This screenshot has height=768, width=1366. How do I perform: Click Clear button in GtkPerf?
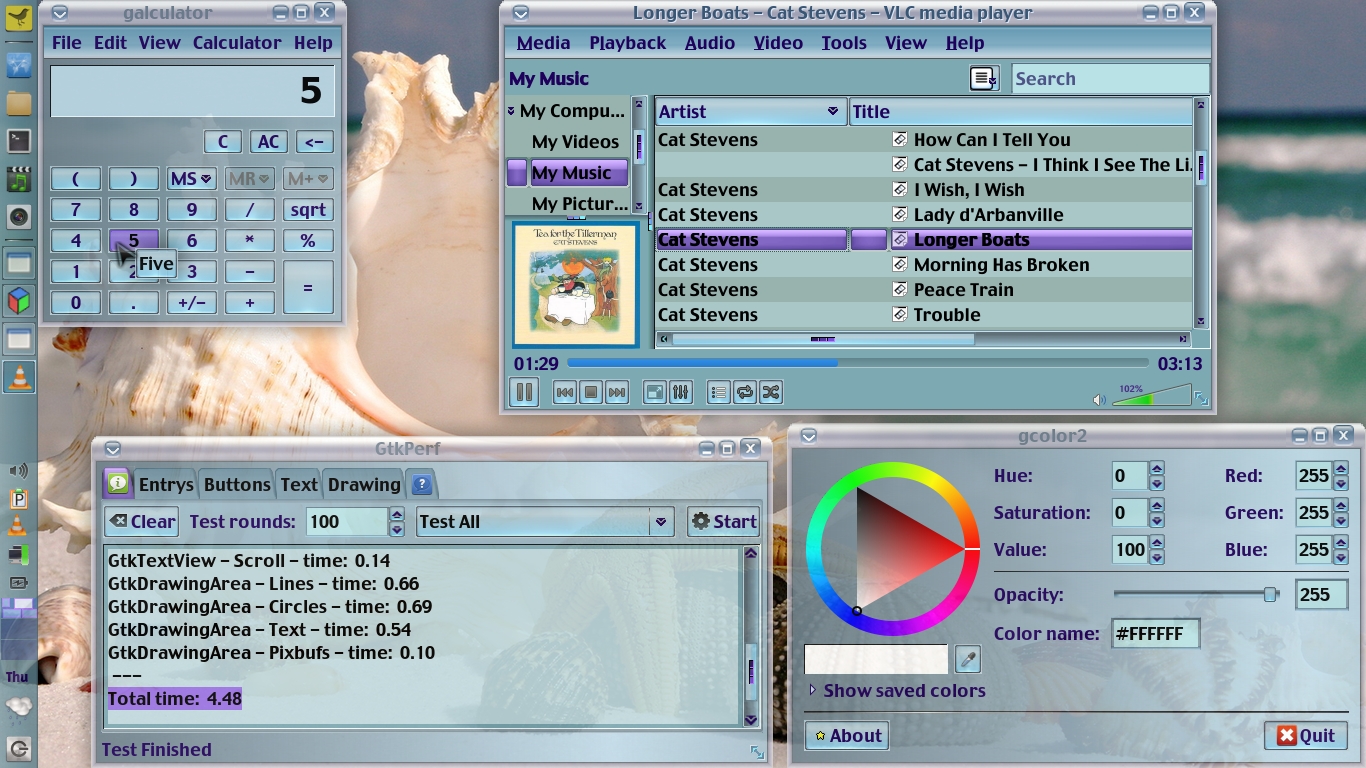tap(142, 521)
